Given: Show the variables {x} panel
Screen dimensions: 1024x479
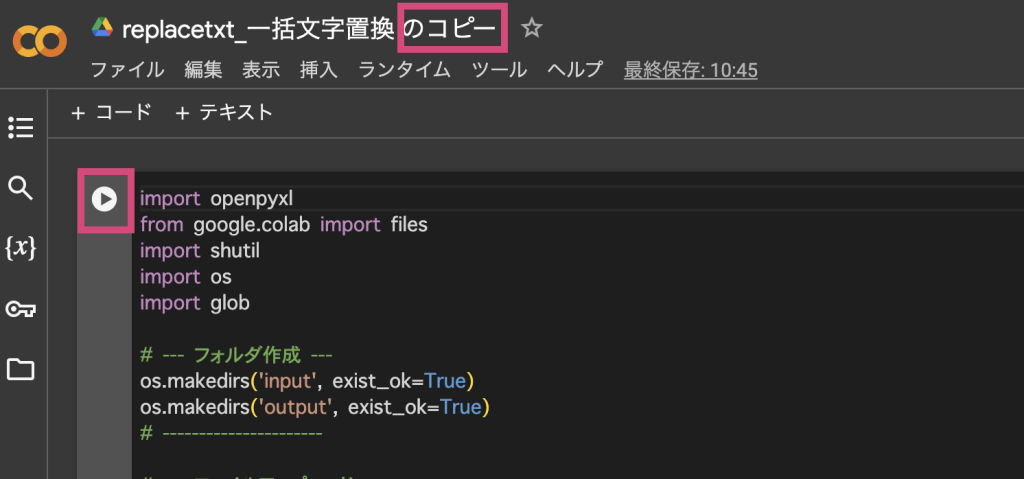Looking at the screenshot, I should tap(21, 249).
